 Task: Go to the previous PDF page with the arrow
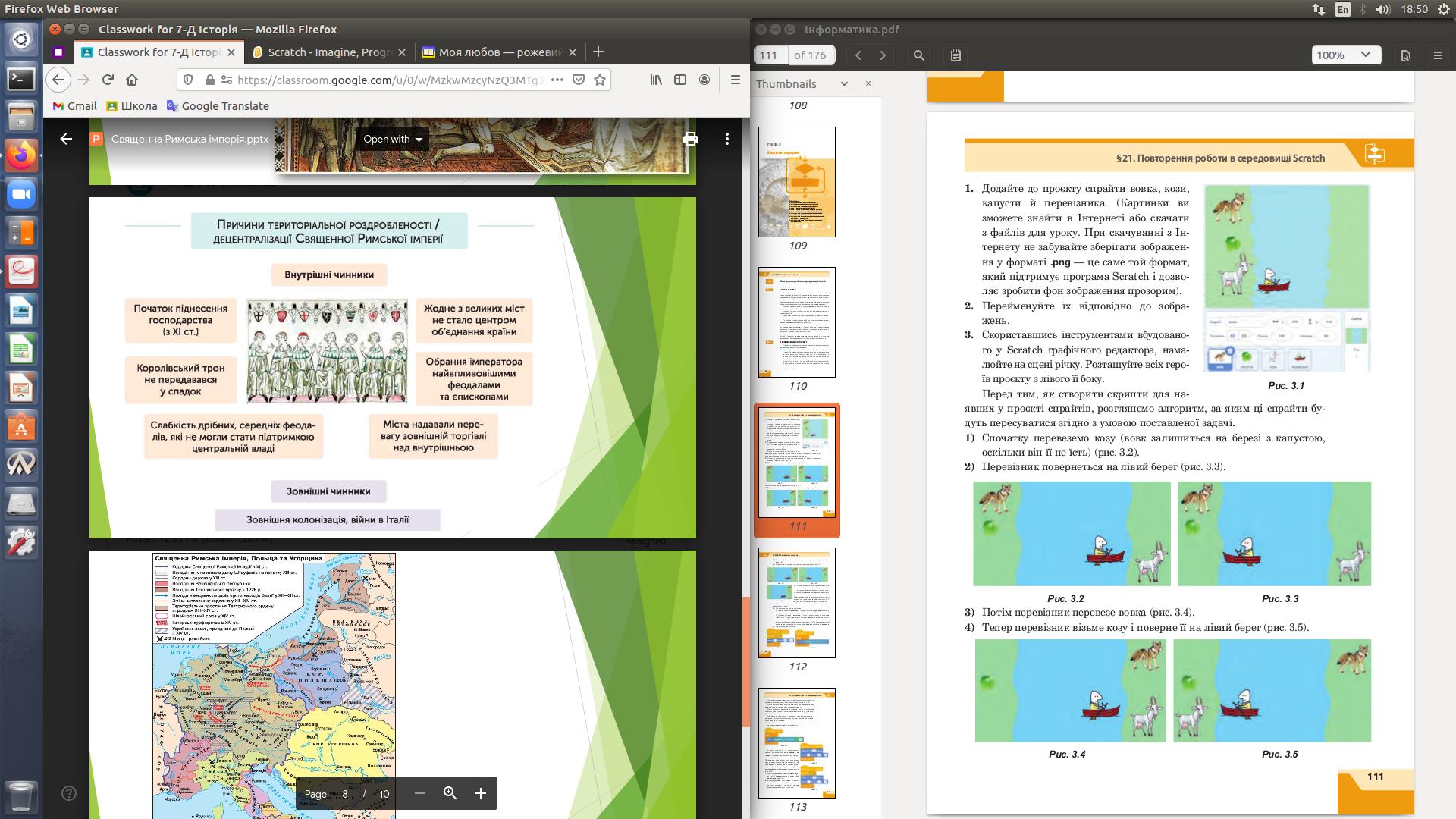[858, 55]
